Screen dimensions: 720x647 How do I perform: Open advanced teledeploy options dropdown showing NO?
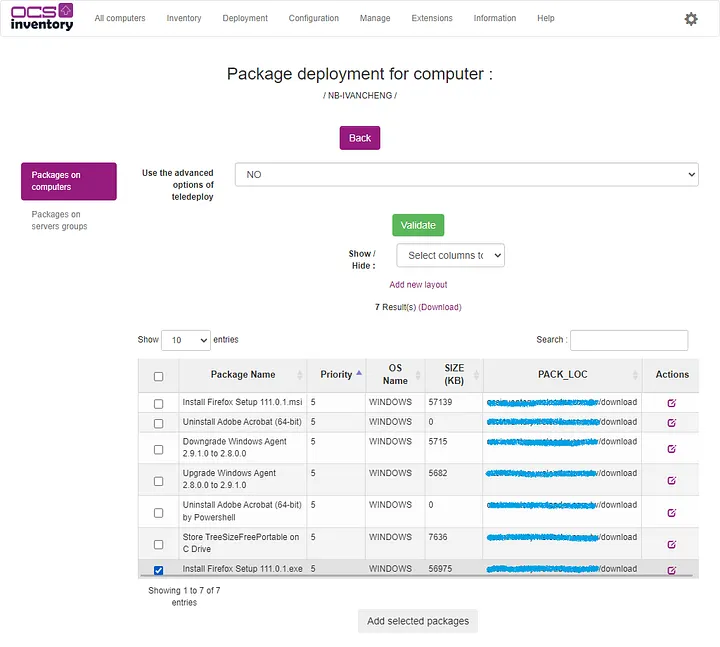tap(467, 174)
